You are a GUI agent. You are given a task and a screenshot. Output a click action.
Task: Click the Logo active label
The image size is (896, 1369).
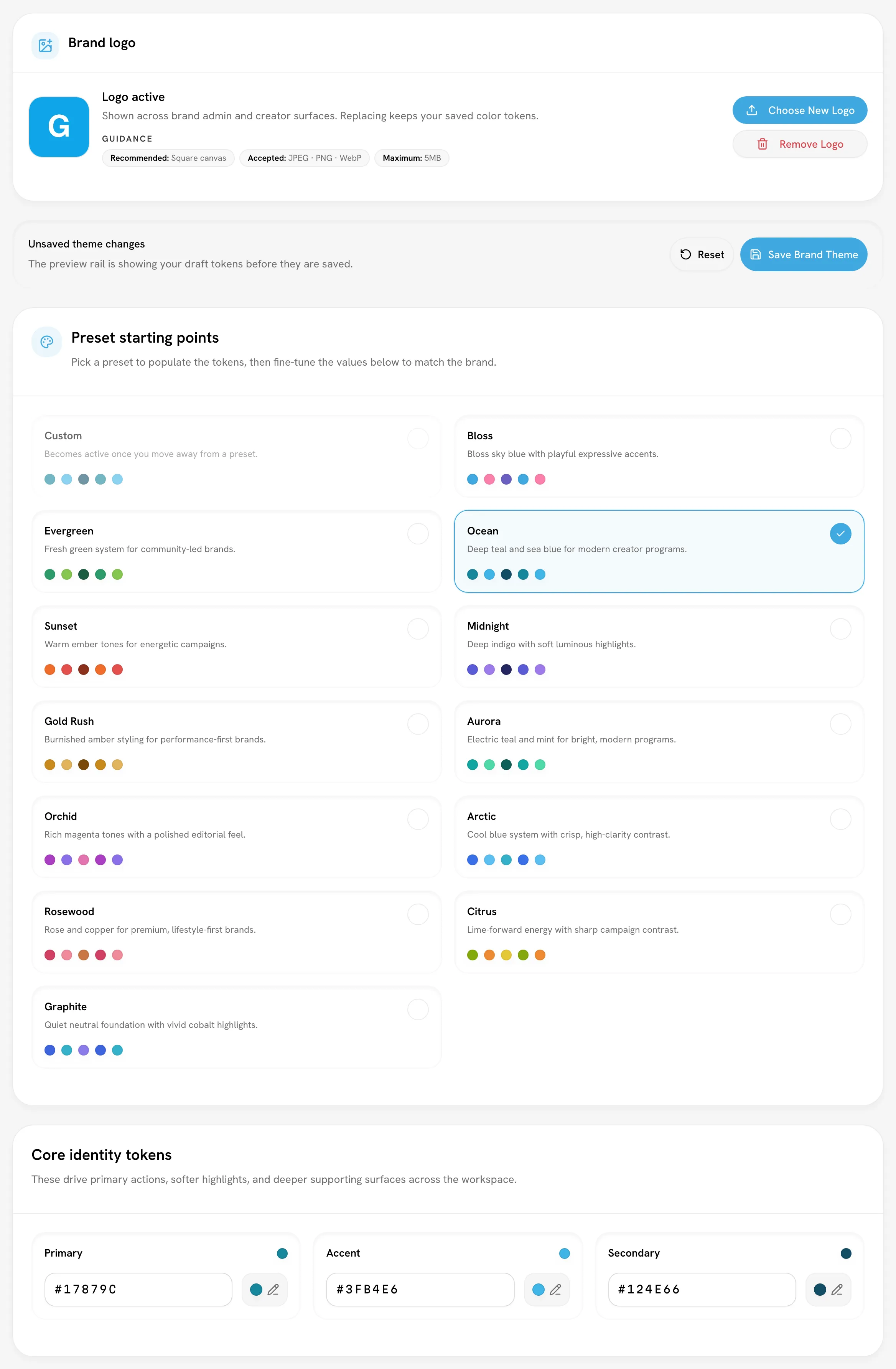(x=133, y=97)
